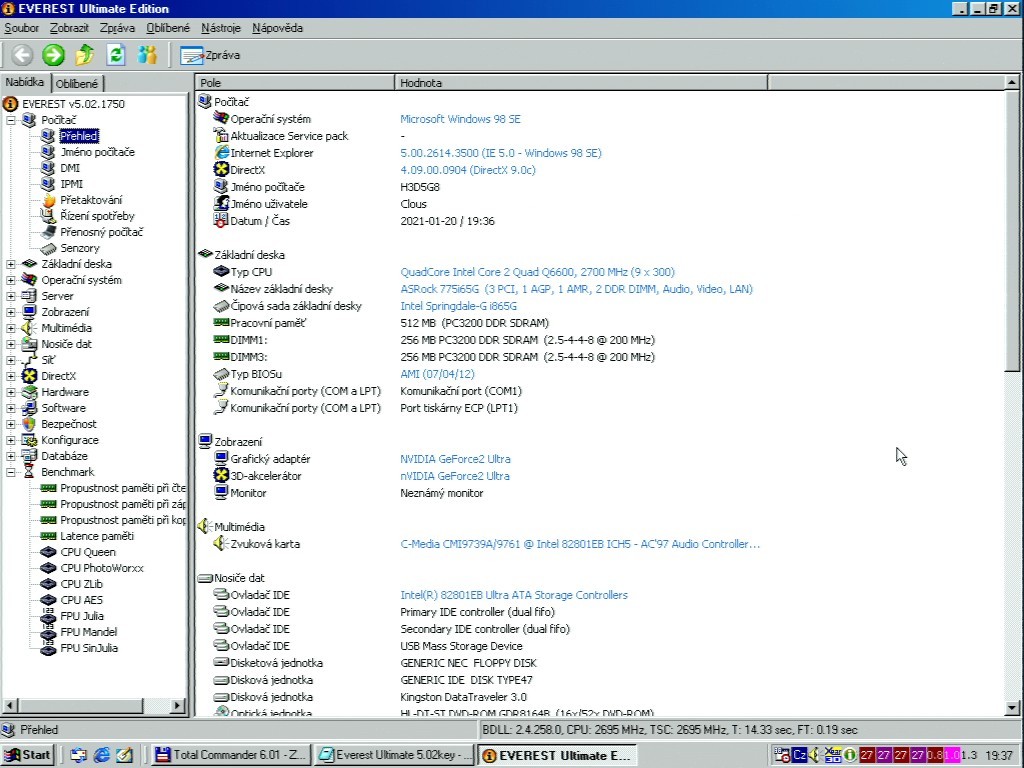This screenshot has width=1024, height=768.
Task: Collapse the Počítač tree node
Action: [11, 120]
